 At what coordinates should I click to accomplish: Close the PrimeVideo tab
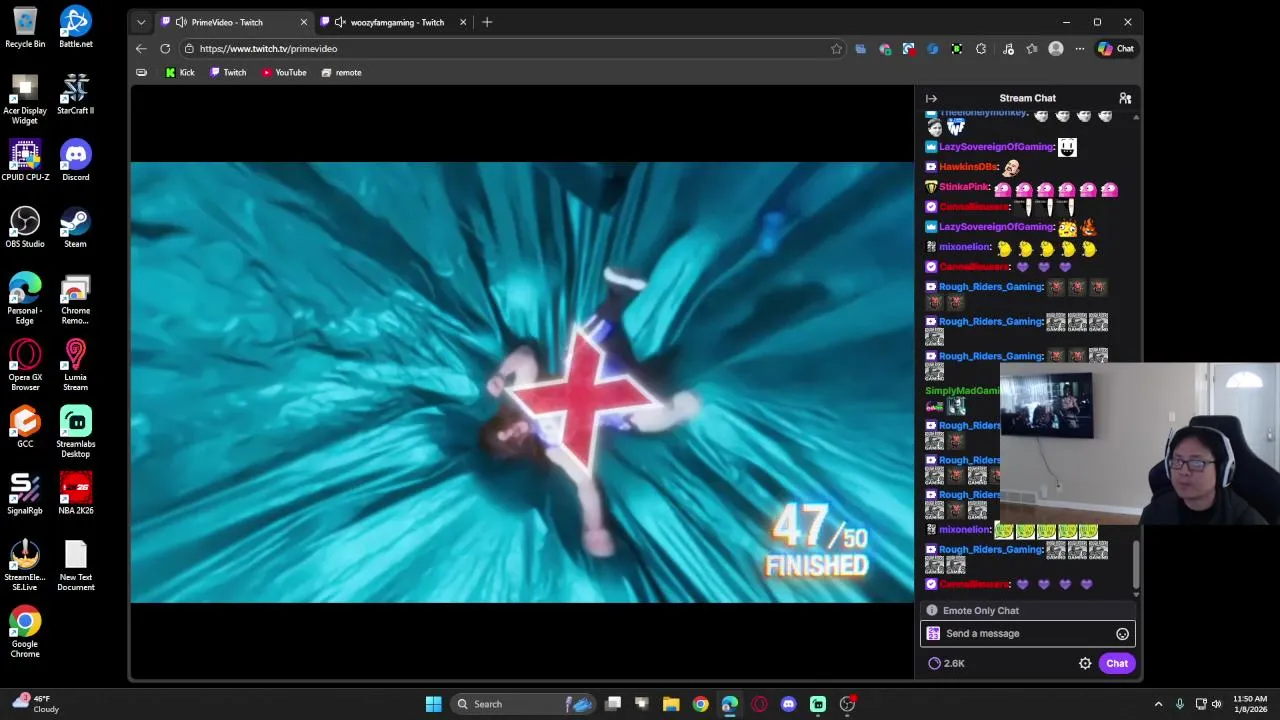[303, 22]
